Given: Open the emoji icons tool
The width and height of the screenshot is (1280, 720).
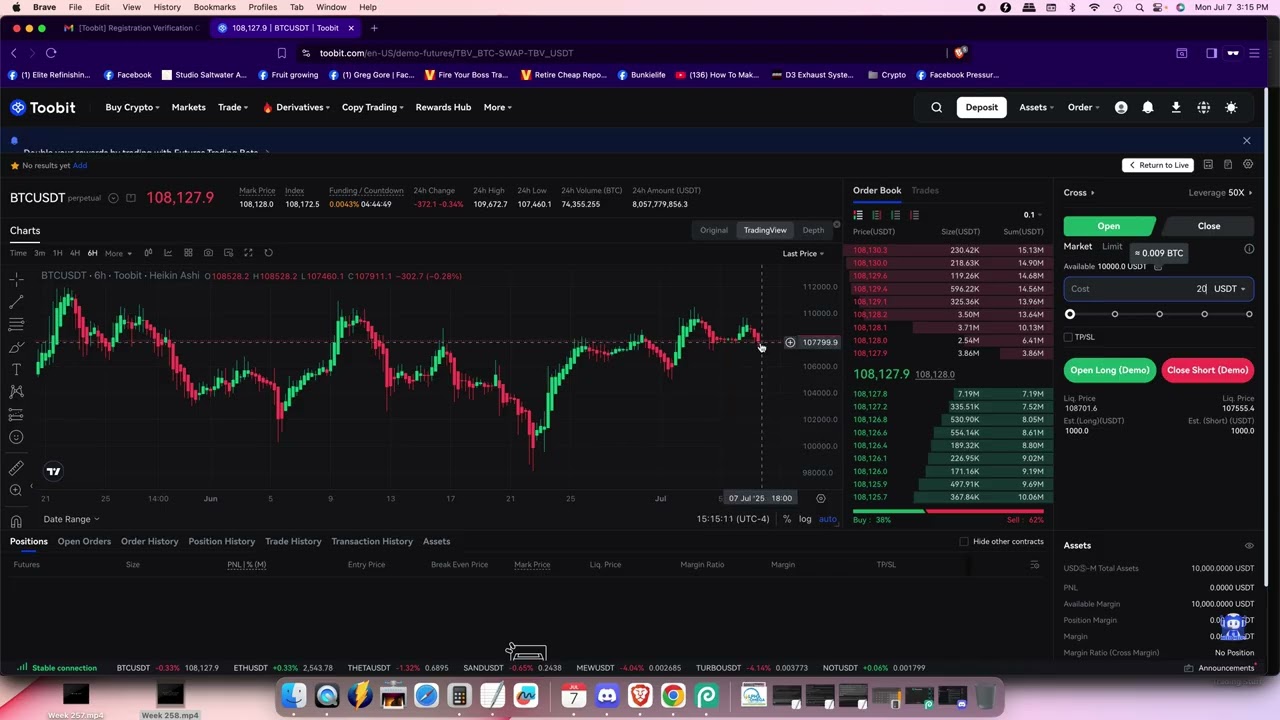Looking at the screenshot, I should (16, 437).
